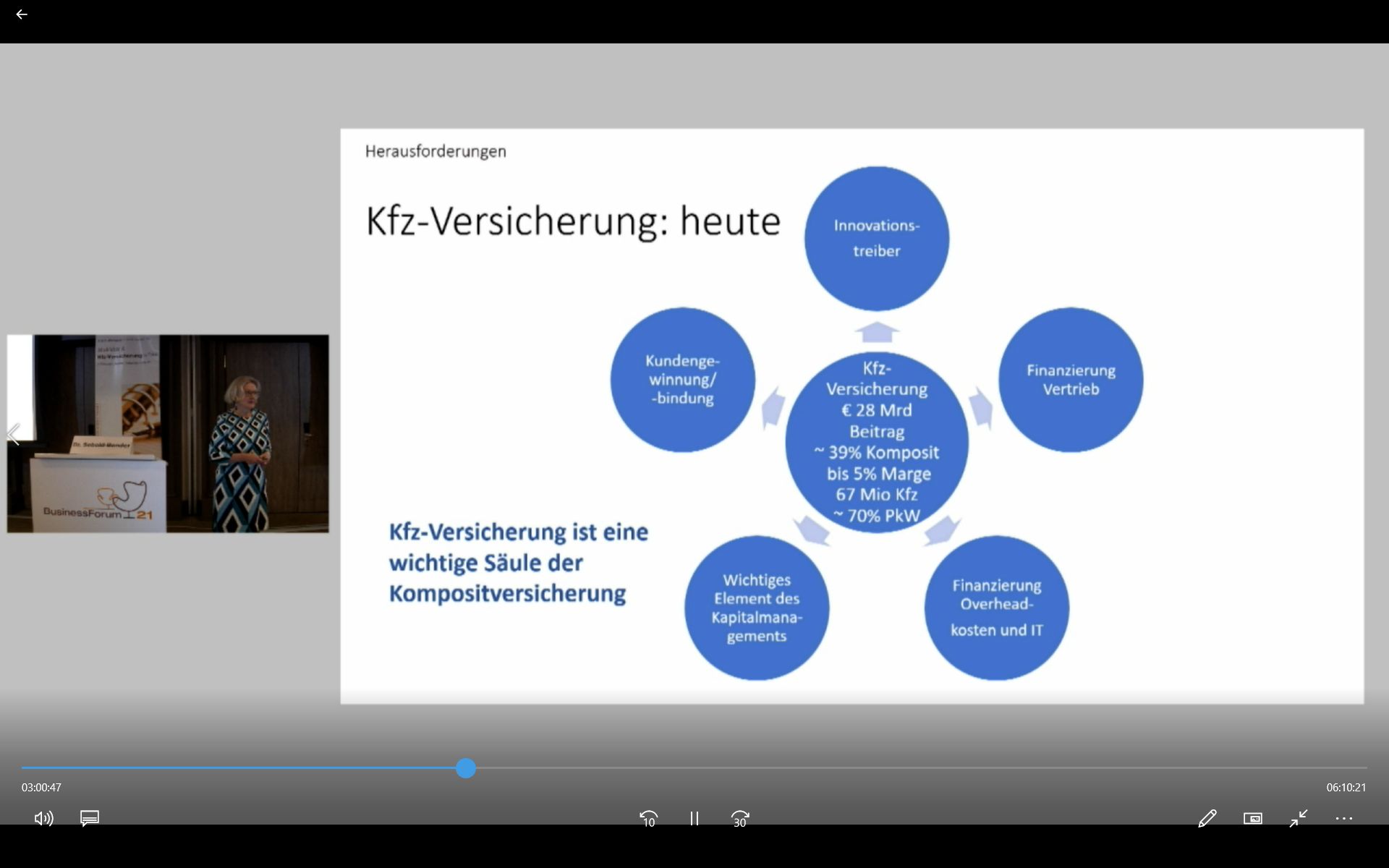The image size is (1389, 868).
Task: Open the more options ellipsis menu
Action: 1344,818
